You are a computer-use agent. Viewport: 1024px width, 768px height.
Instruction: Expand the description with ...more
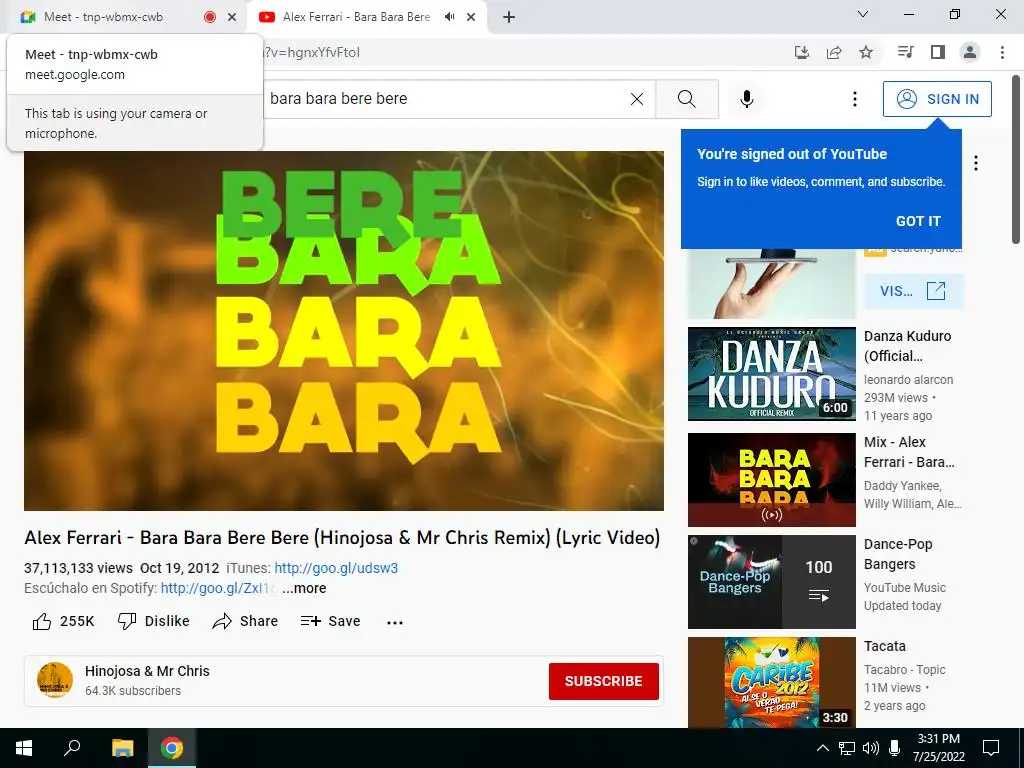coord(304,588)
